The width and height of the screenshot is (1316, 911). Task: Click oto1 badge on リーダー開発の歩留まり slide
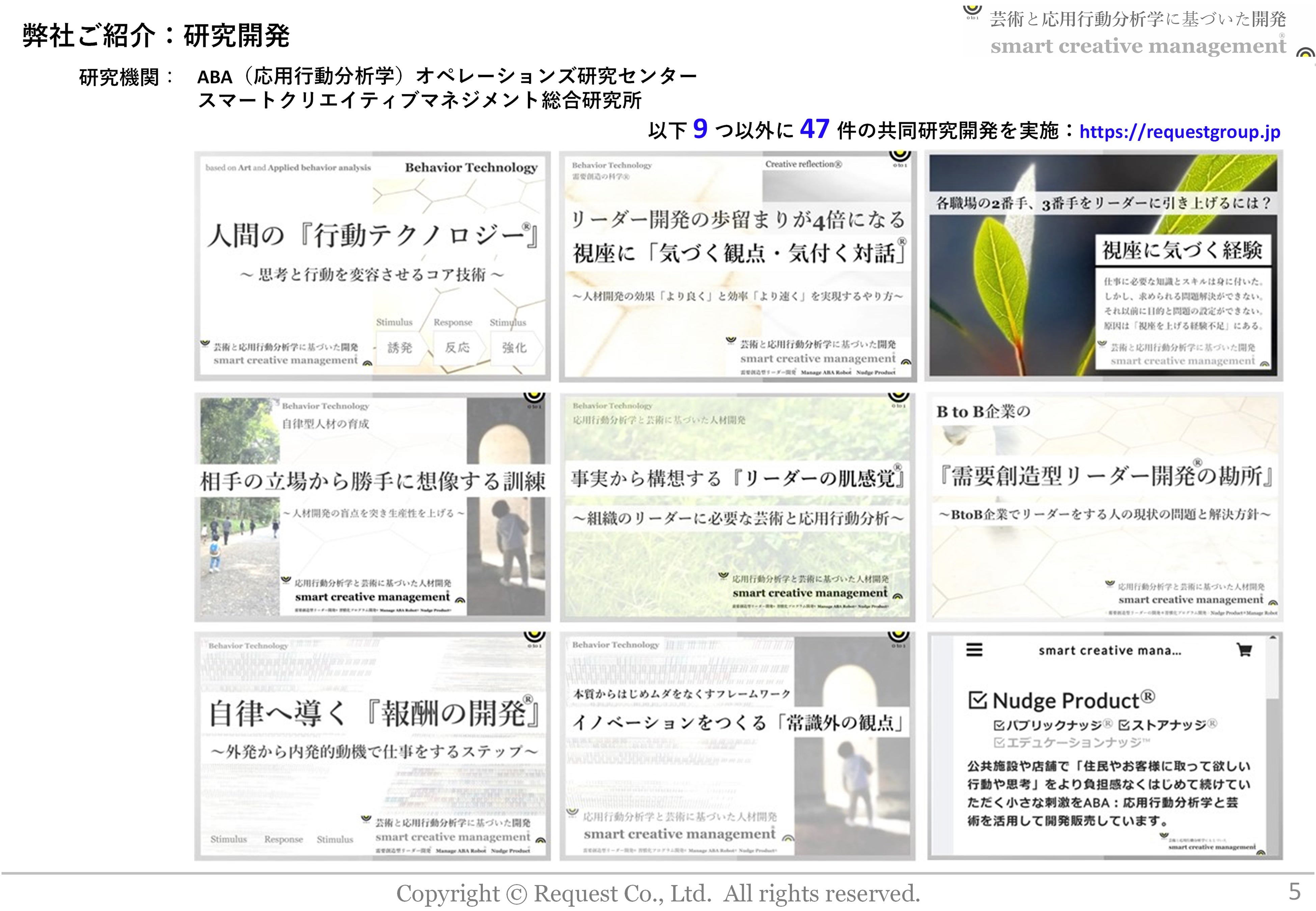[x=899, y=158]
